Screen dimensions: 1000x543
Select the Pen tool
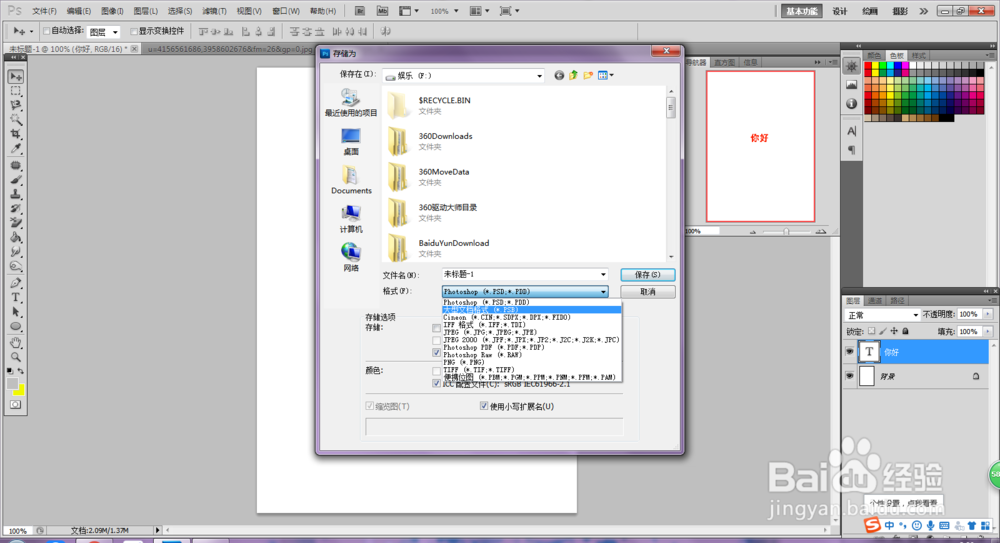click(x=16, y=283)
